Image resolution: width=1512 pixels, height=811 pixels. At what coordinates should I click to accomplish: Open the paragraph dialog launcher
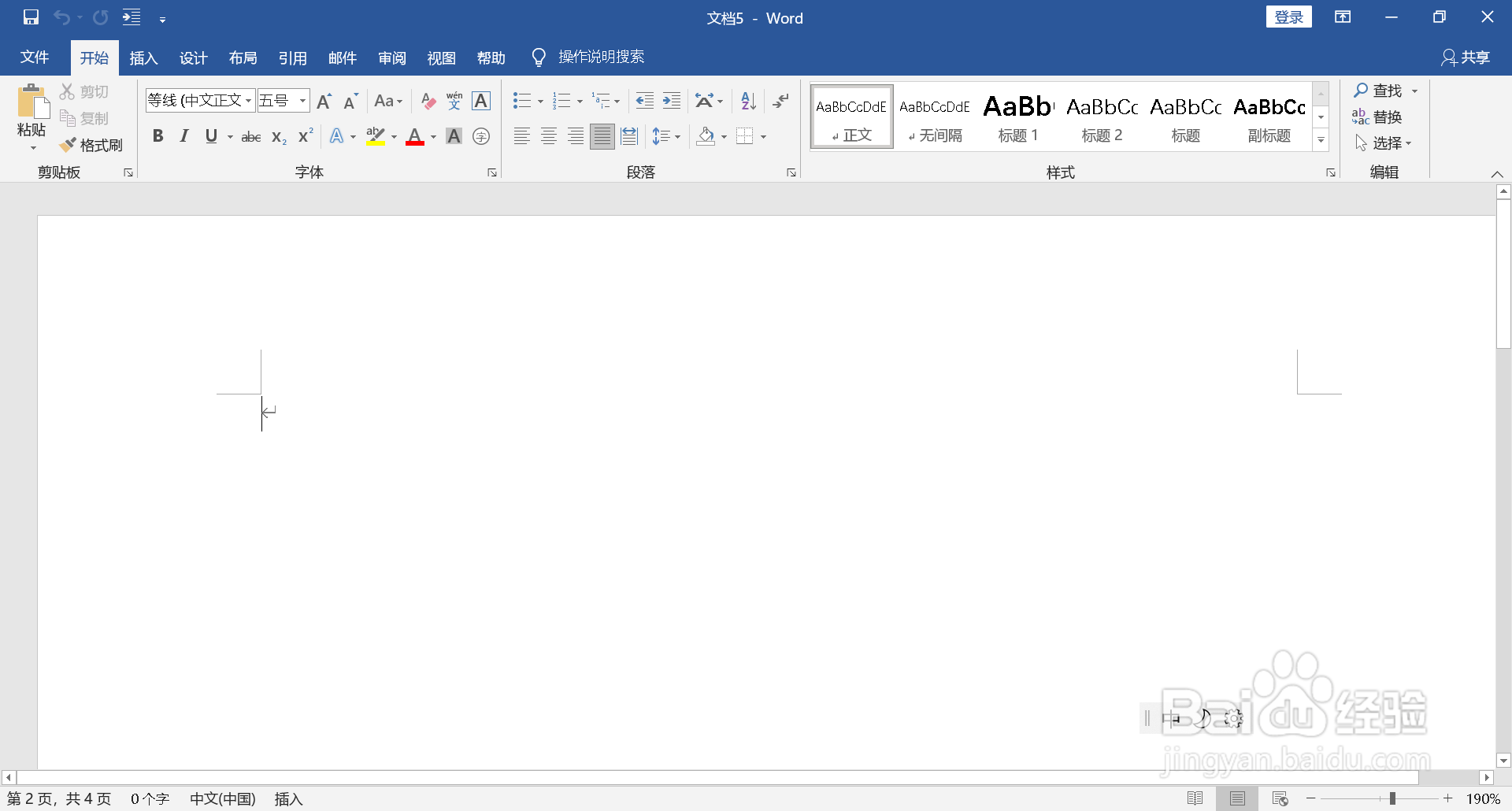pos(791,172)
